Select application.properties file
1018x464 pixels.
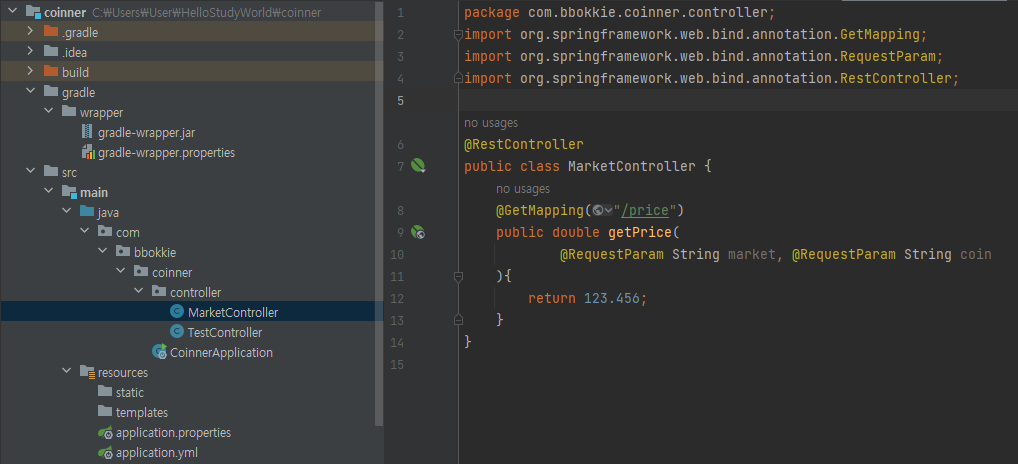coord(173,432)
